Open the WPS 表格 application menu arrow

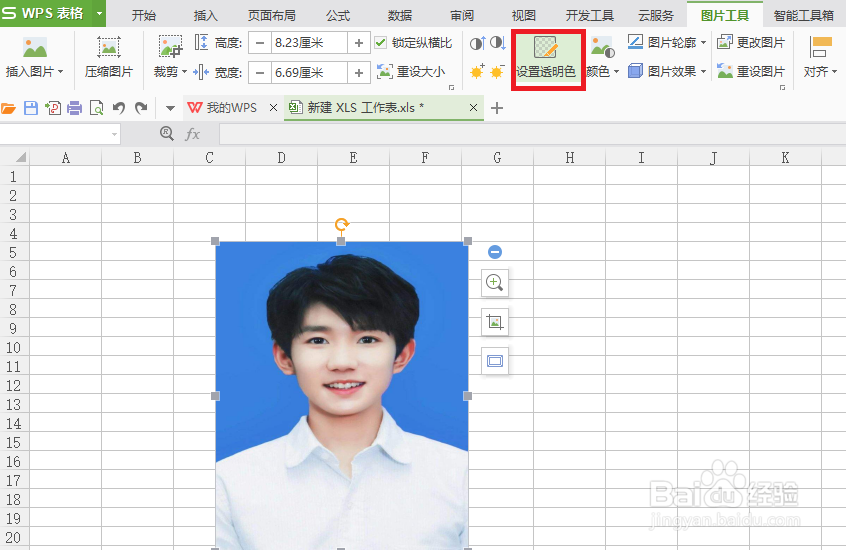tap(99, 13)
